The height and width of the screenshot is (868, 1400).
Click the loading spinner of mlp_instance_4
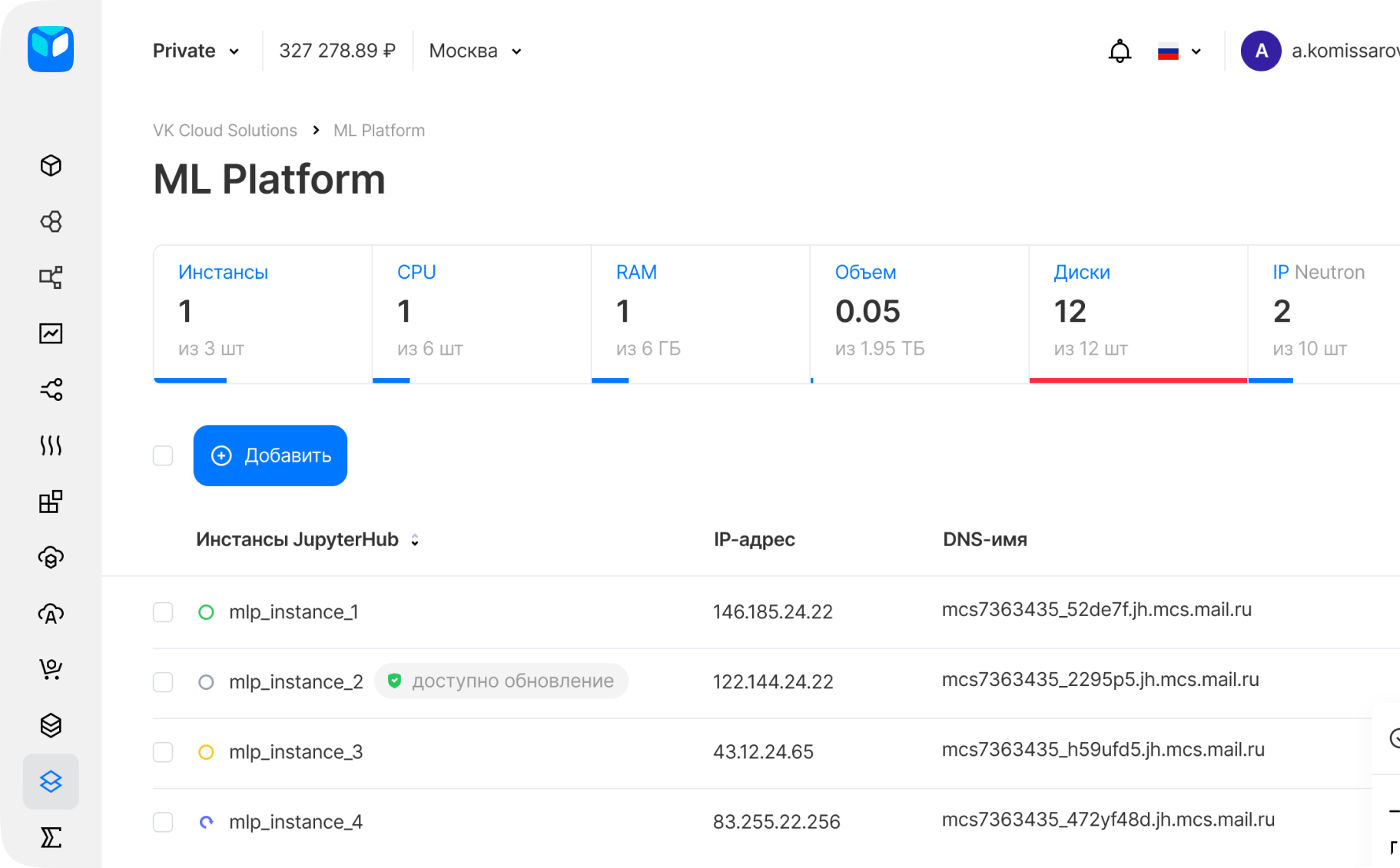(x=206, y=822)
